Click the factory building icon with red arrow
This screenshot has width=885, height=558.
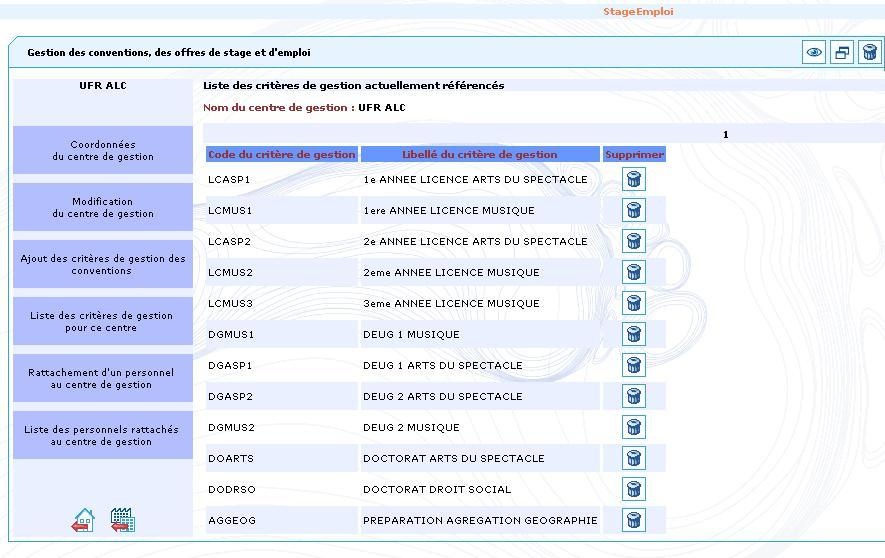(x=122, y=520)
